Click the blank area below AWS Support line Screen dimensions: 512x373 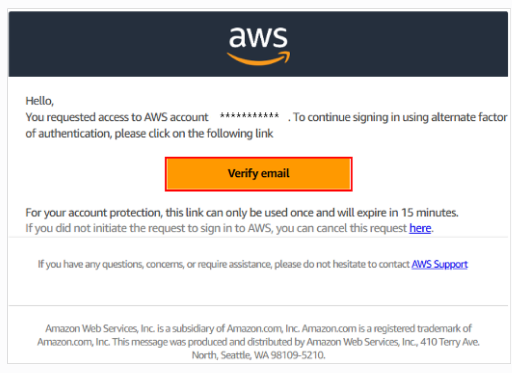[258, 287]
